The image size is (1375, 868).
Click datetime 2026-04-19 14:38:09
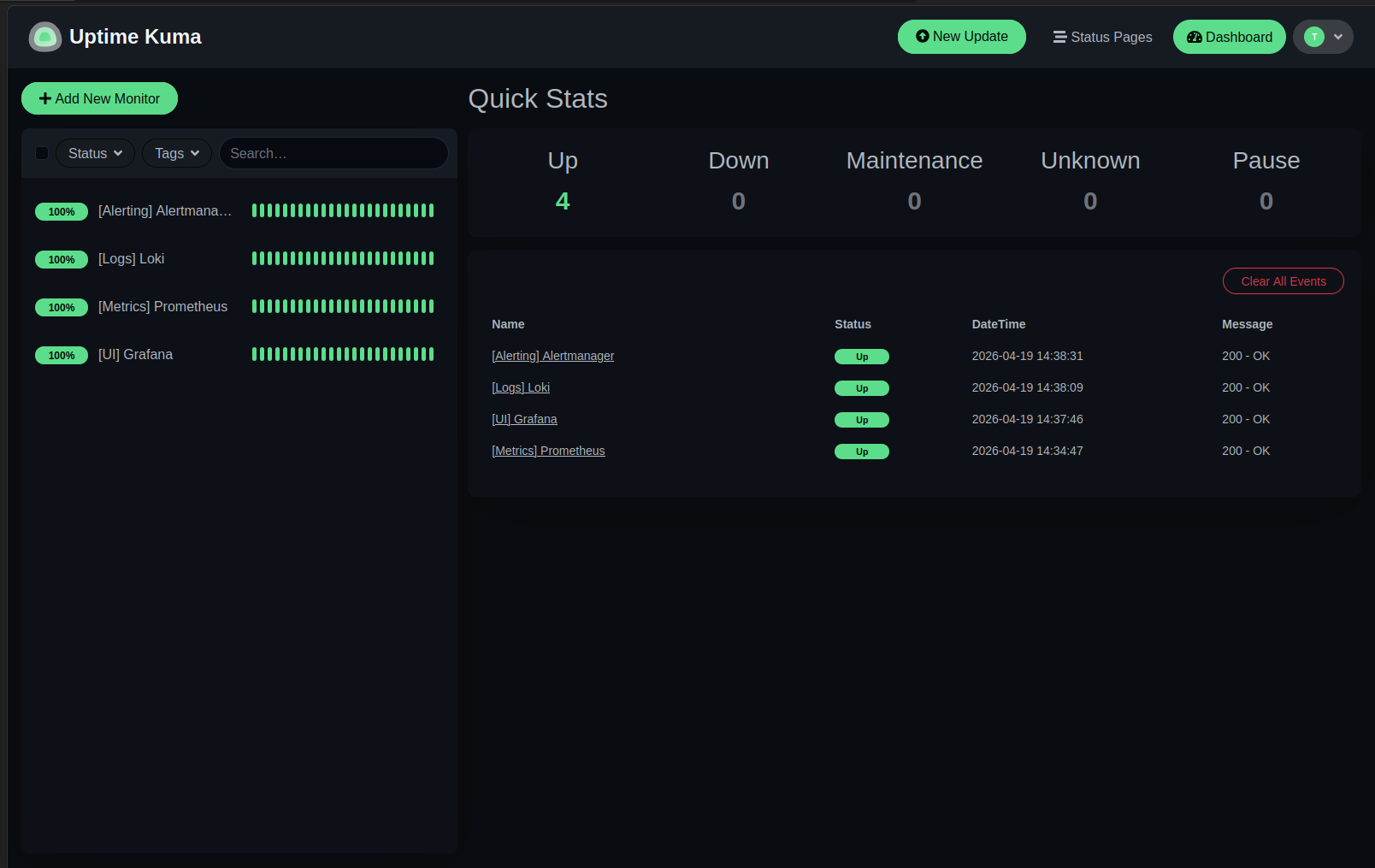coord(1027,387)
